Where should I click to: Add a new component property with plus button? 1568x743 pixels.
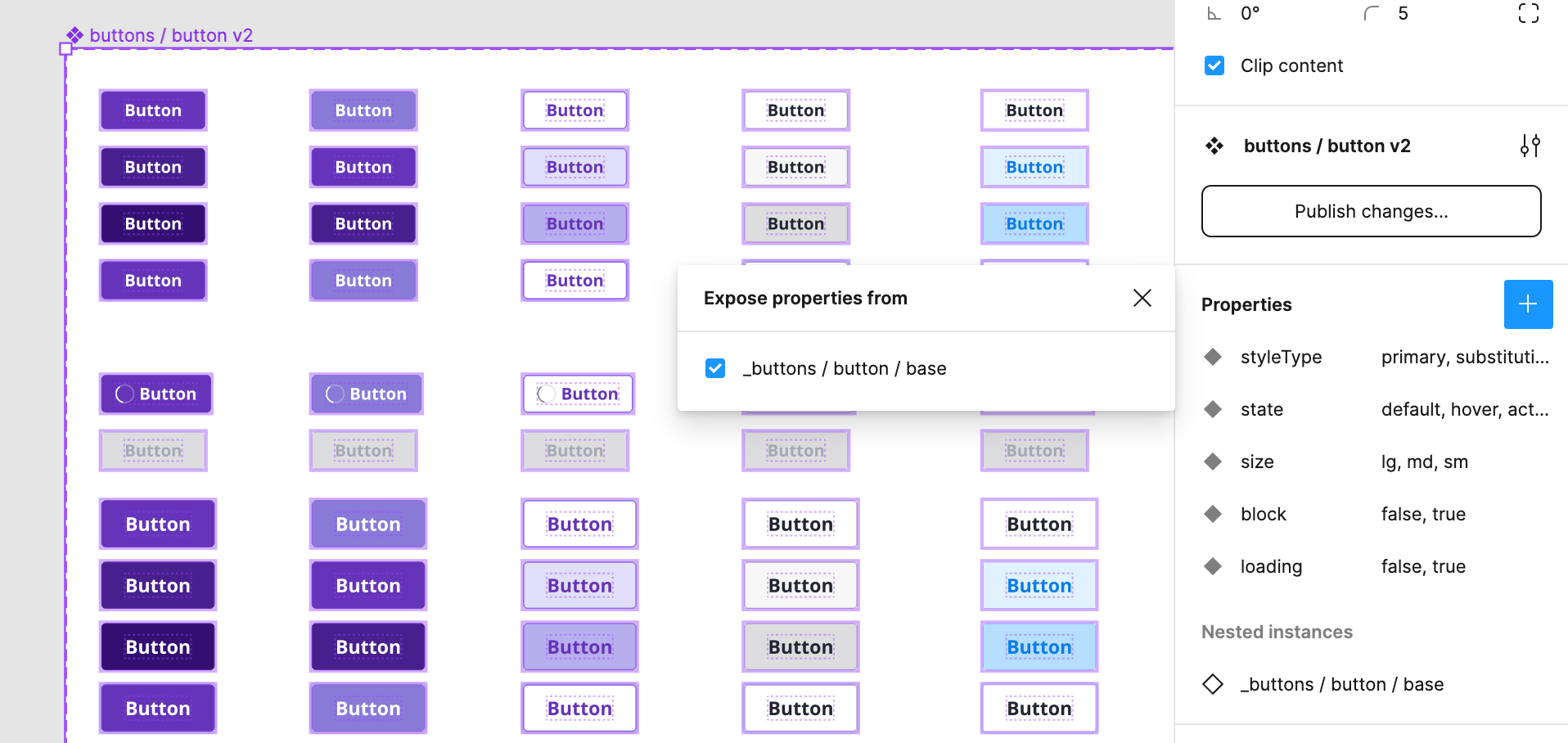click(x=1528, y=304)
